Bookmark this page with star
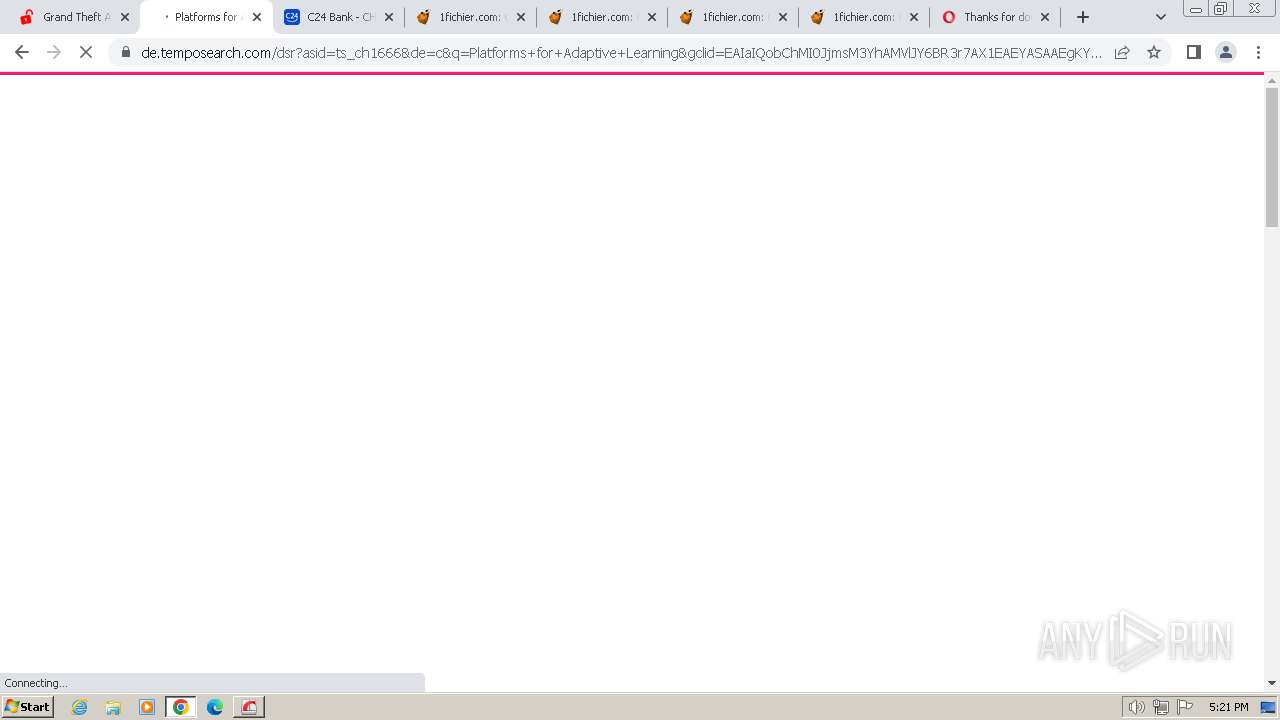The height and width of the screenshot is (720, 1280). click(x=1154, y=52)
